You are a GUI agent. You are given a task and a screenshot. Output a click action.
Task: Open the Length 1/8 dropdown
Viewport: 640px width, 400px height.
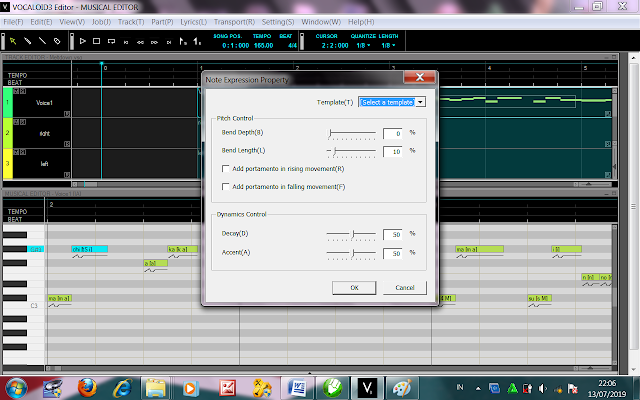click(388, 45)
